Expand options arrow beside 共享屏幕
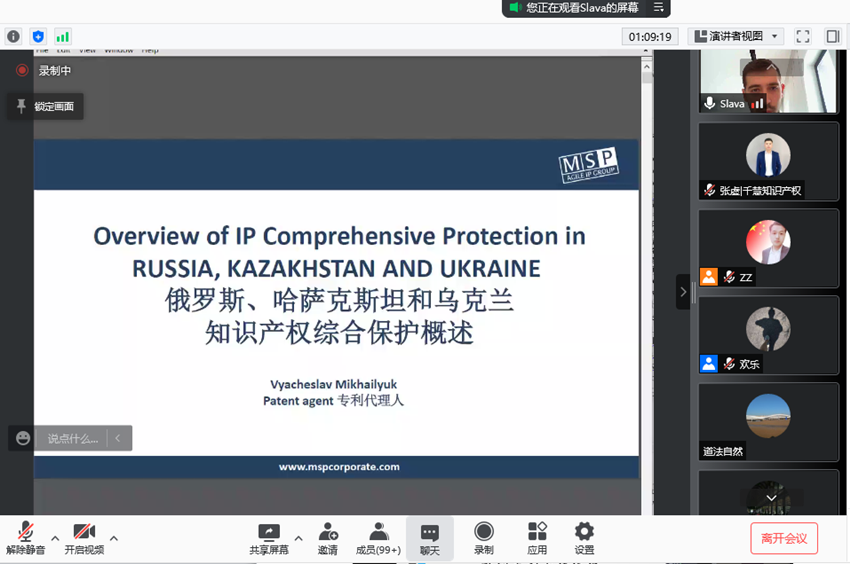The height and width of the screenshot is (564, 850). pyautogui.click(x=298, y=538)
